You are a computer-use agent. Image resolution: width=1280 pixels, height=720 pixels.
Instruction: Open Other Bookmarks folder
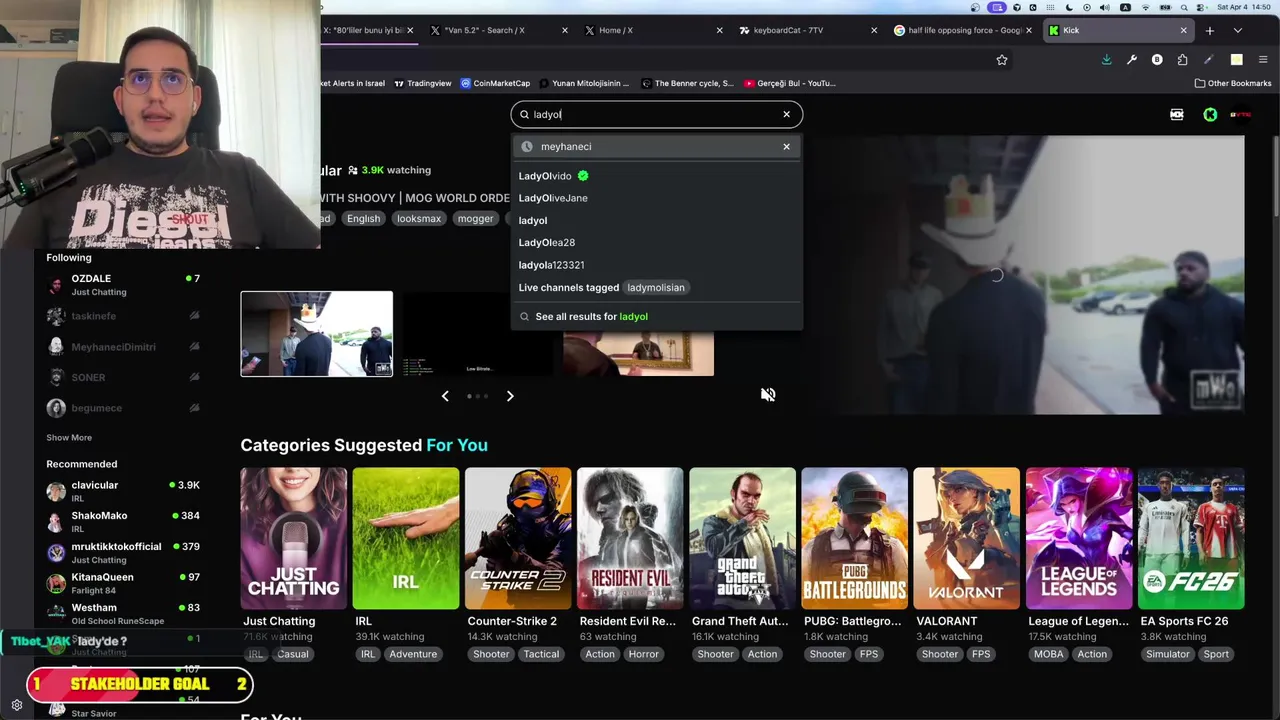(x=1233, y=83)
